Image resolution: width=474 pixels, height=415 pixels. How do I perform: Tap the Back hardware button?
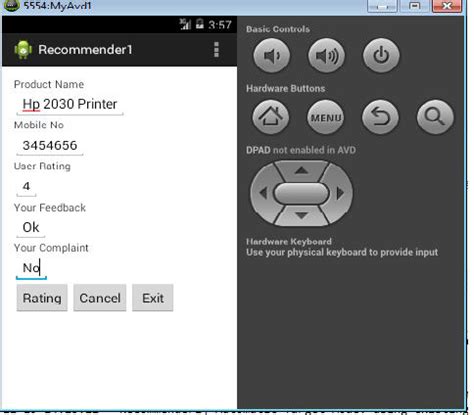[x=380, y=117]
